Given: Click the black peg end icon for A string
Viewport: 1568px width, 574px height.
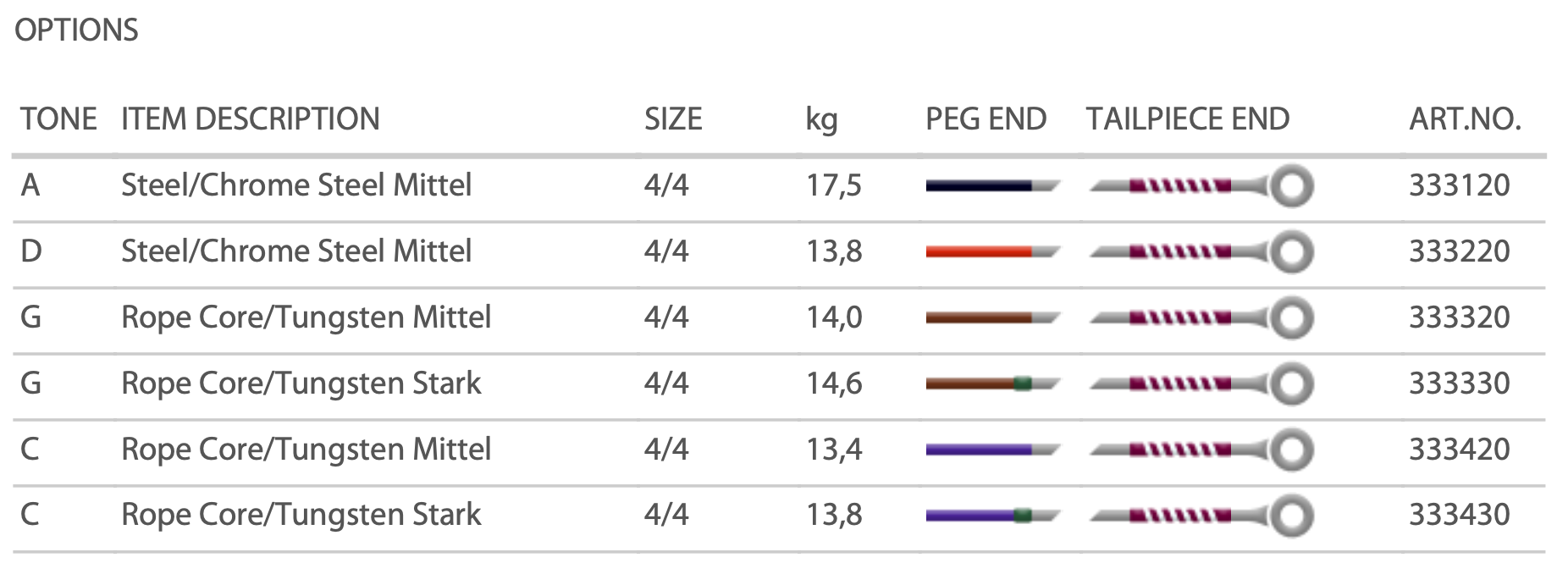Looking at the screenshot, I should point(991,185).
